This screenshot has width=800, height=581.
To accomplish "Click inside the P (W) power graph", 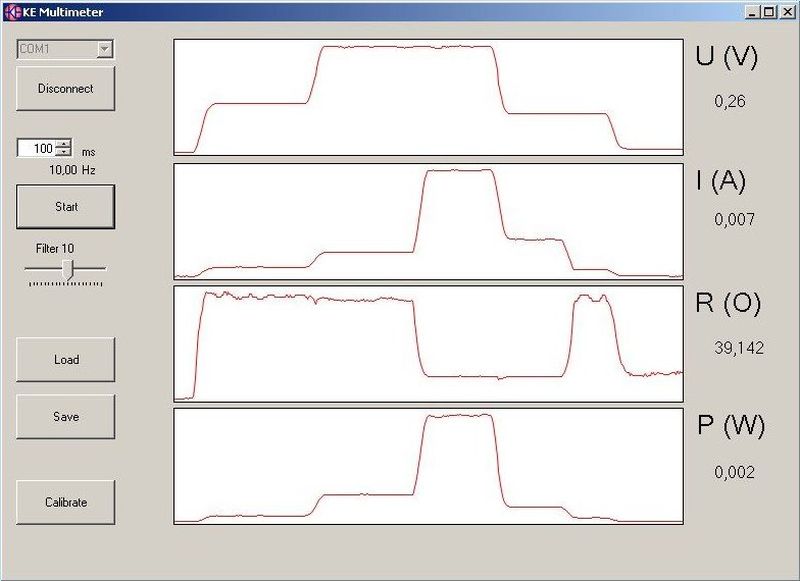I will click(x=428, y=466).
